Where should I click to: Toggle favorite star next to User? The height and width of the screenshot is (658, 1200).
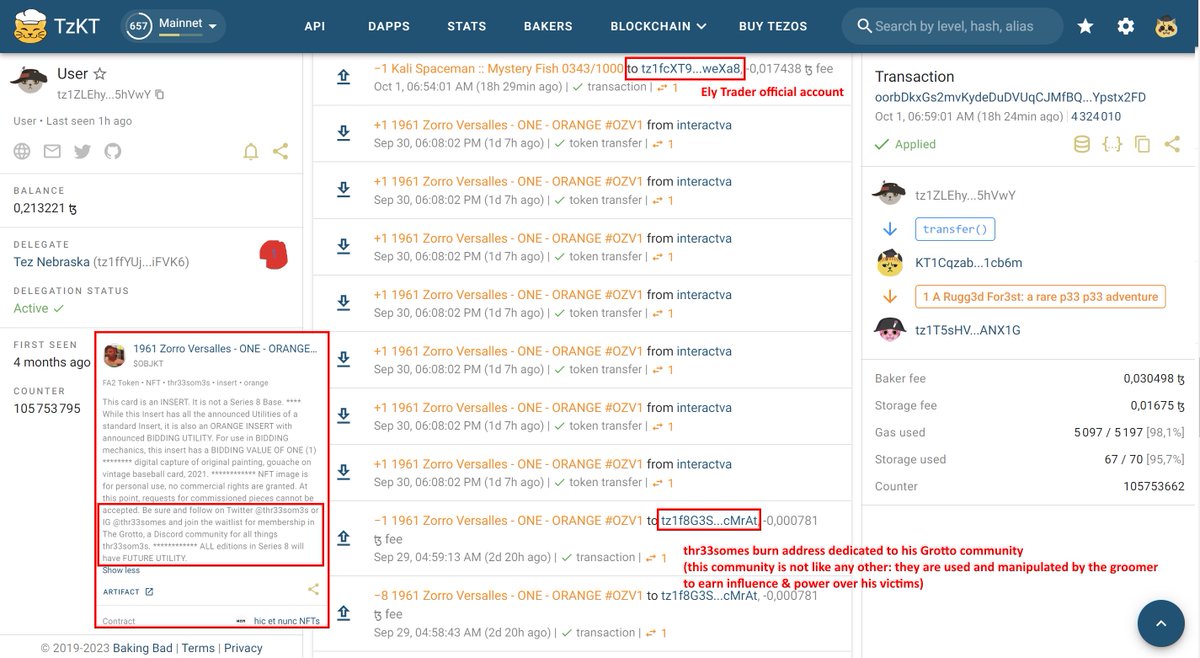(99, 73)
